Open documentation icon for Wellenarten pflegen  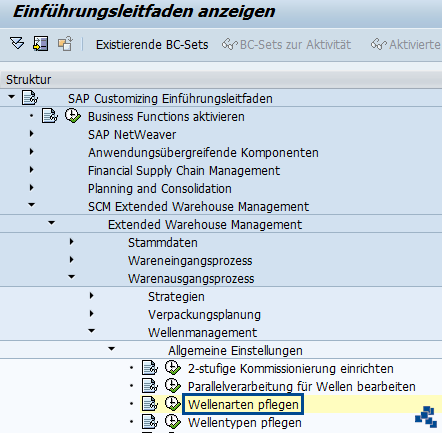pos(150,404)
